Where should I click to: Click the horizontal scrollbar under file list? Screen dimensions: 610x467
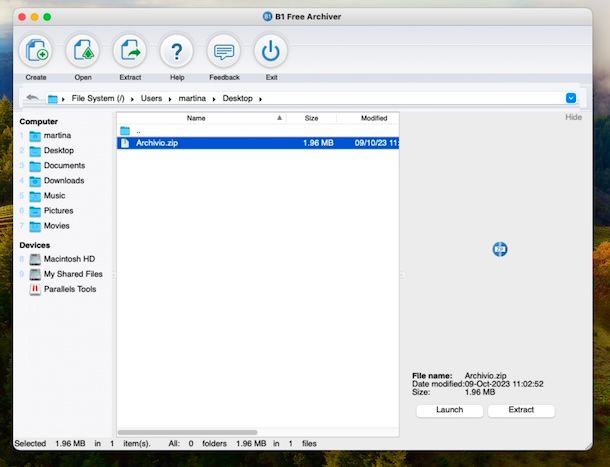pyautogui.click(x=188, y=432)
